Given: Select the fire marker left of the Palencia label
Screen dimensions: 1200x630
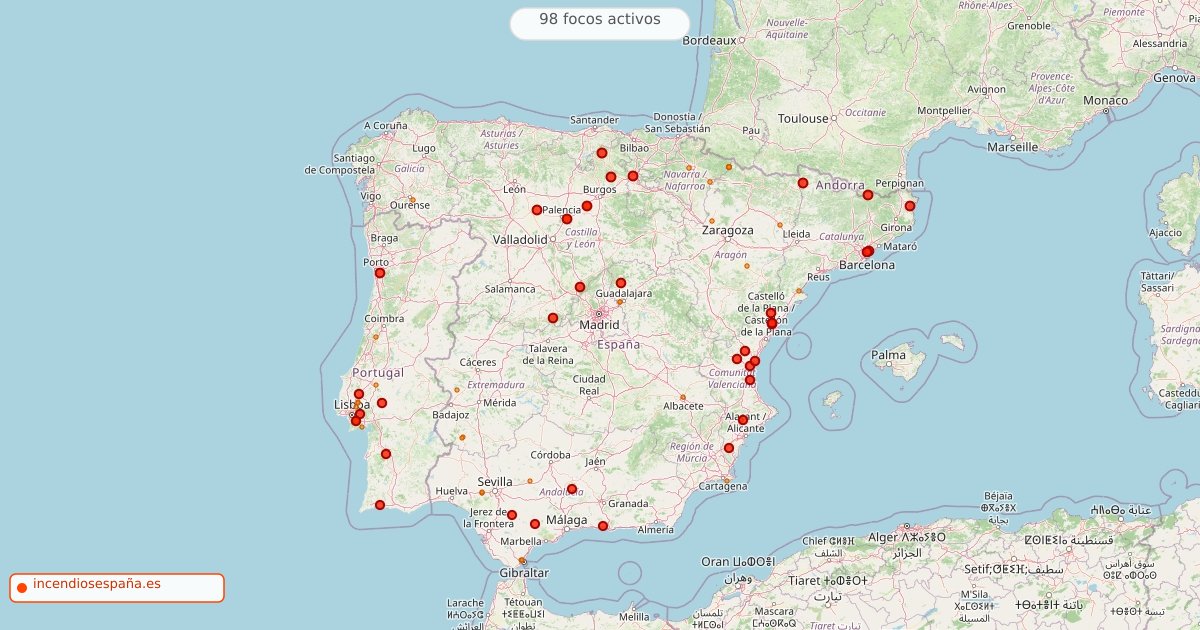Looking at the screenshot, I should [537, 210].
